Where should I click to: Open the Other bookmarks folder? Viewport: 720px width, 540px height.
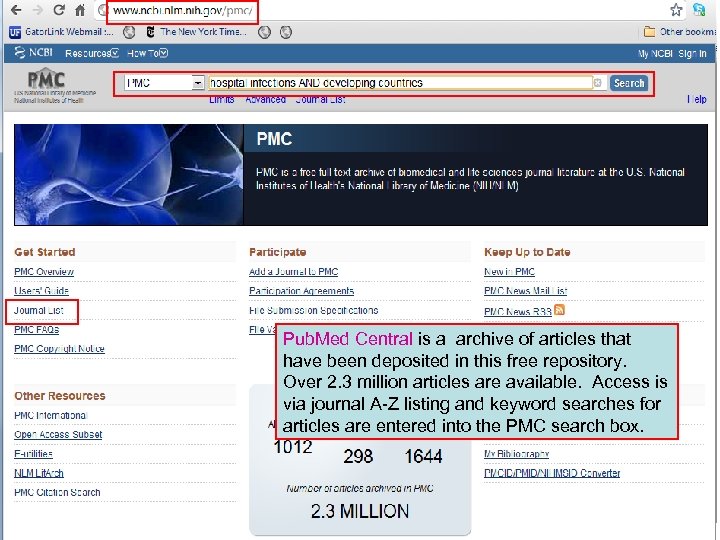tap(680, 32)
